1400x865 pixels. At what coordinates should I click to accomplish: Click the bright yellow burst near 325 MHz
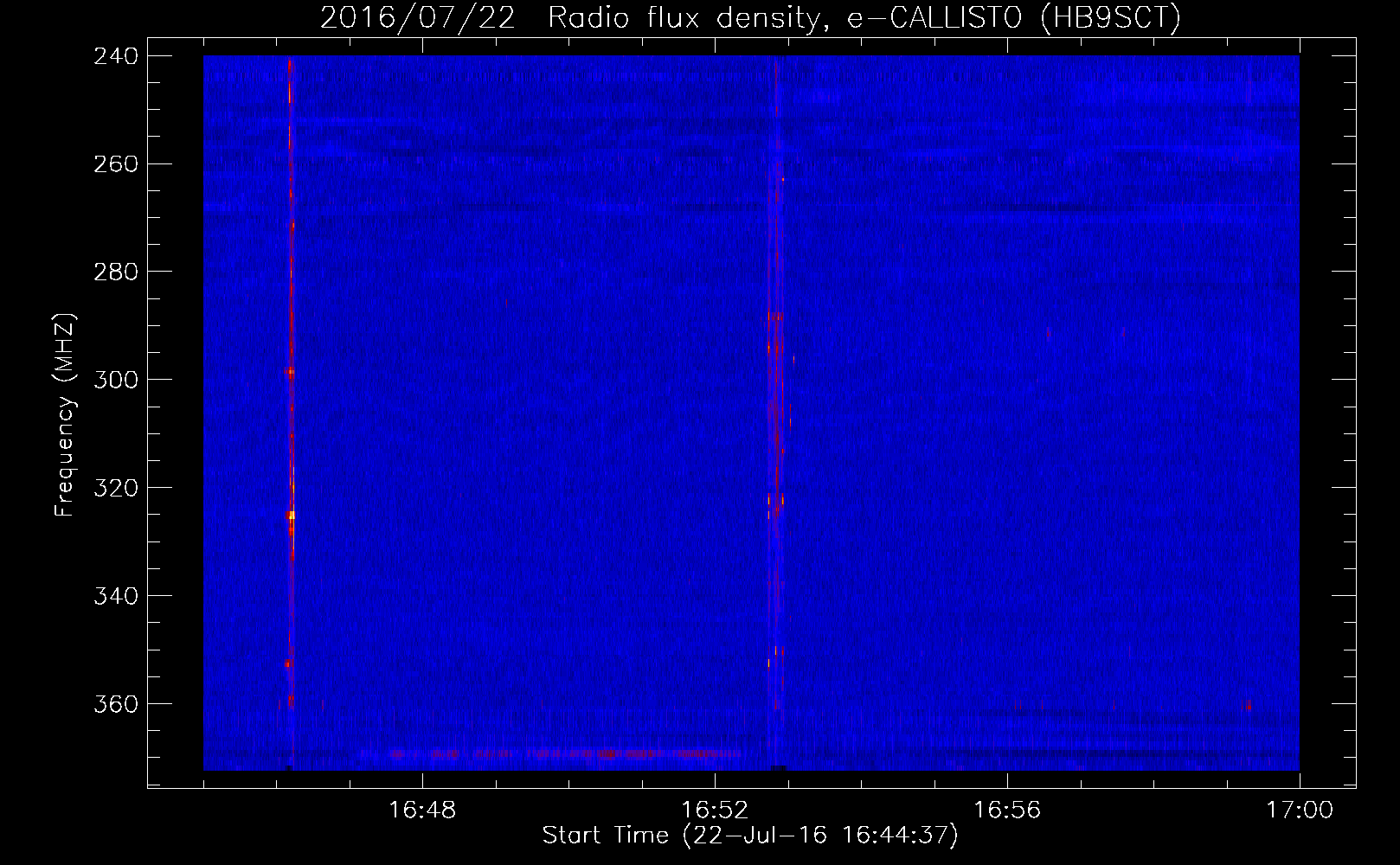291,515
